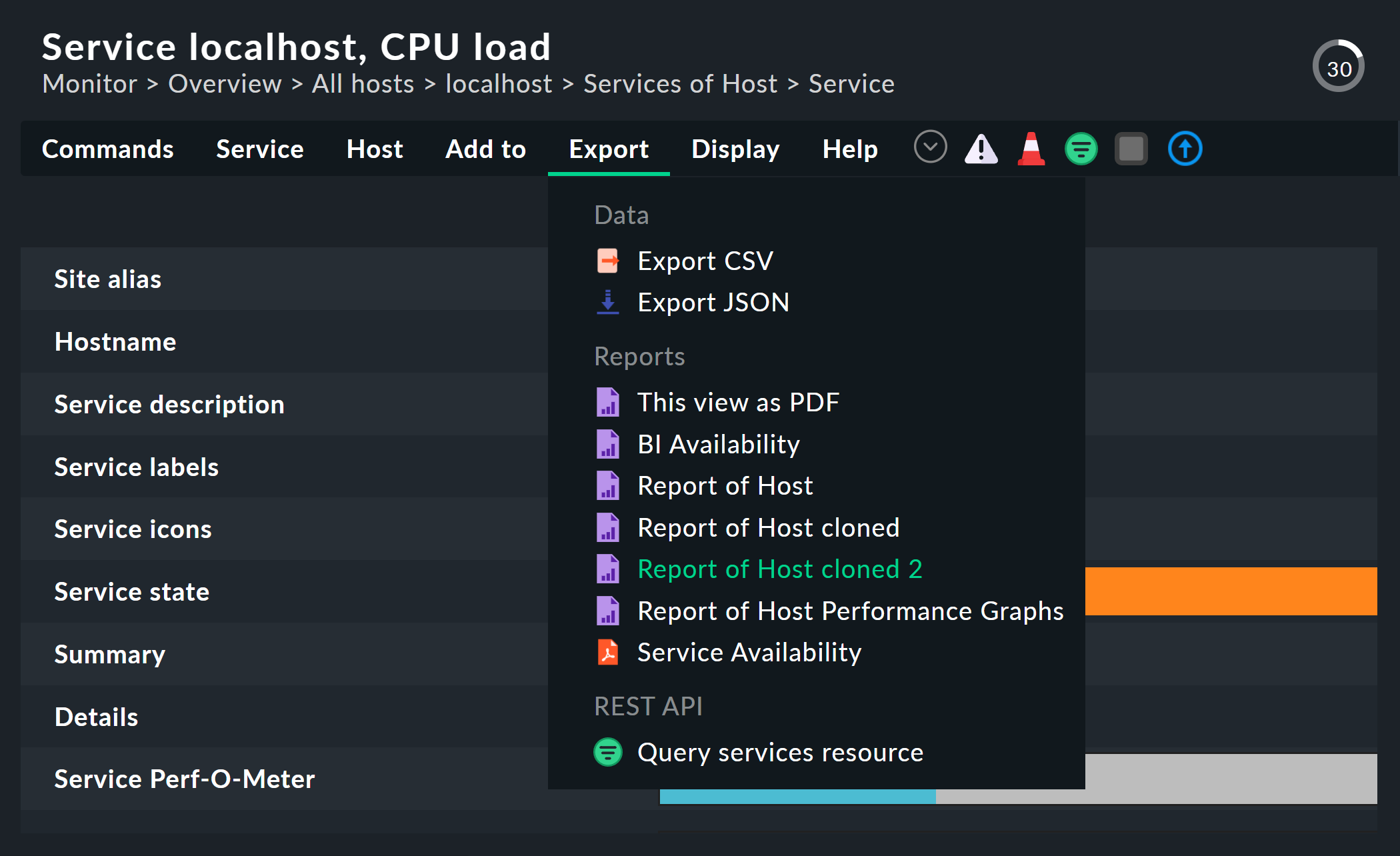Image resolution: width=1400 pixels, height=856 pixels.
Task: Open the Commands menu
Action: pos(108,149)
